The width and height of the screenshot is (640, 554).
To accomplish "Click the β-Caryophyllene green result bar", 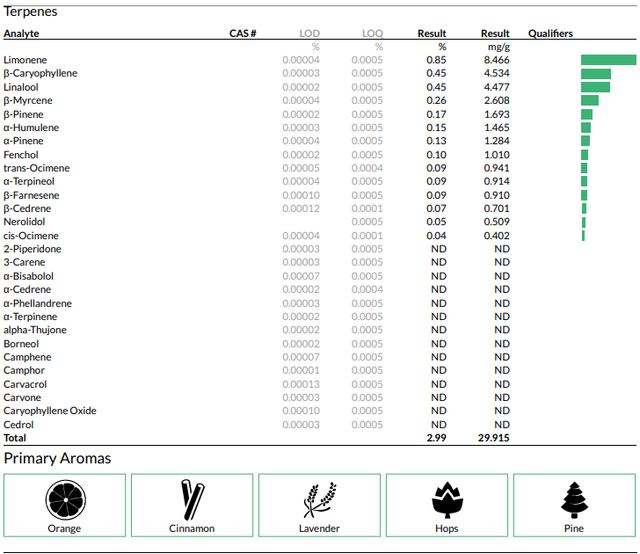I will coord(596,73).
